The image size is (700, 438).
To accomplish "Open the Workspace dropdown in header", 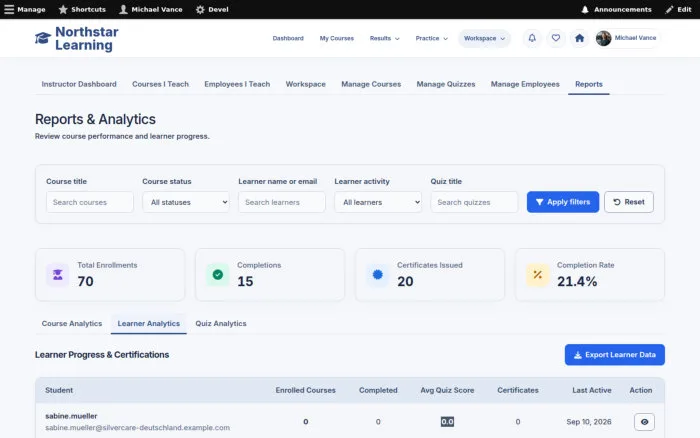I will (484, 38).
